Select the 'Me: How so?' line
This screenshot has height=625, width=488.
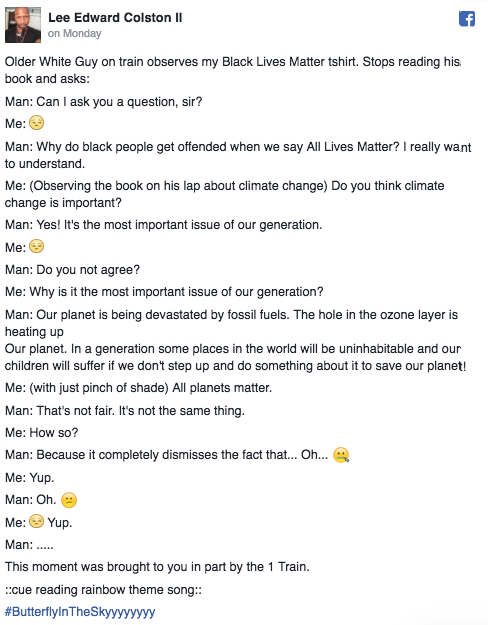[41, 433]
